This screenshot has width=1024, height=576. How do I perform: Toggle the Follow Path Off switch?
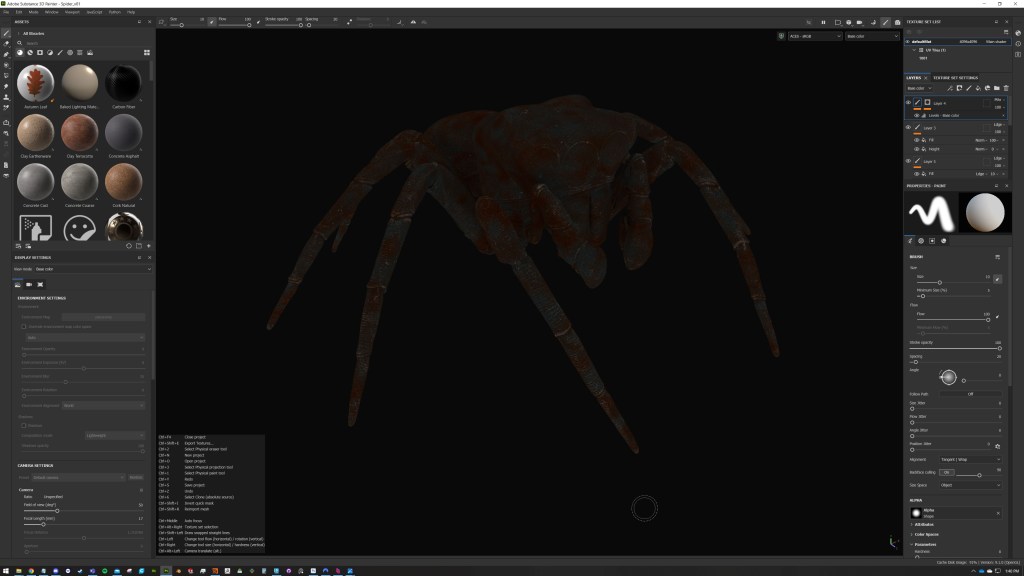[970, 394]
